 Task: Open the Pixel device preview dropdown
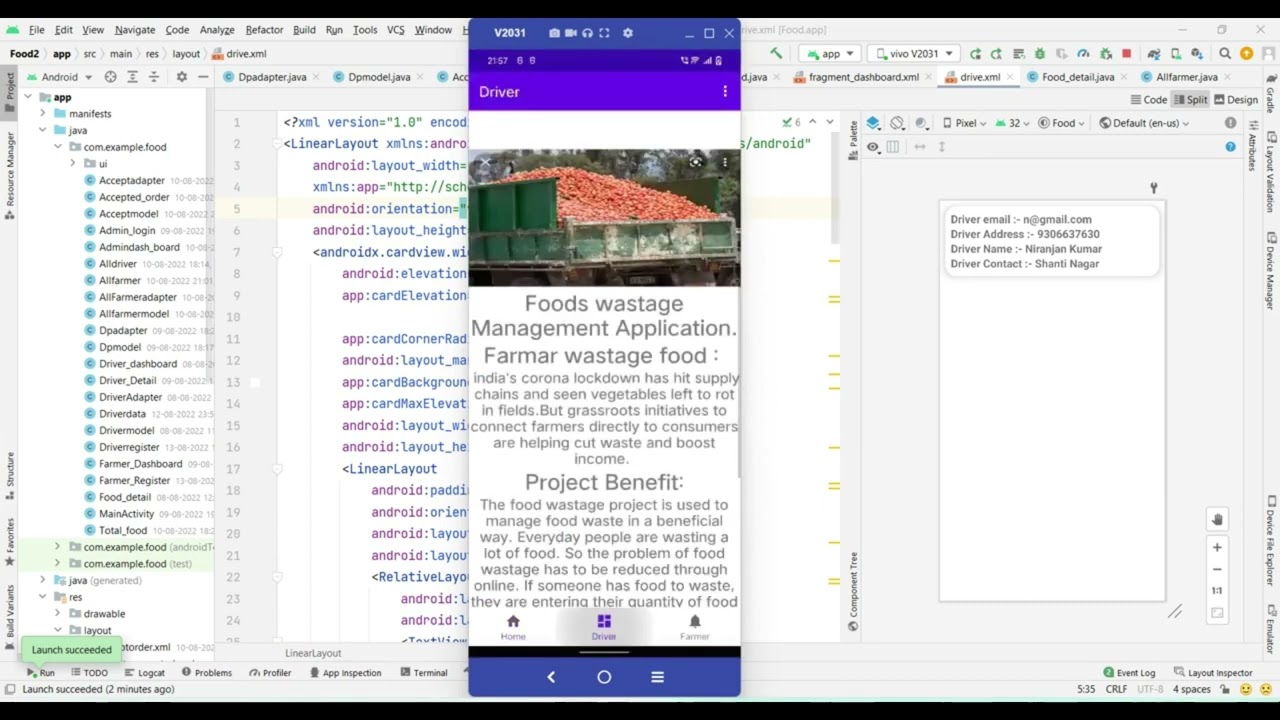pyautogui.click(x=965, y=123)
